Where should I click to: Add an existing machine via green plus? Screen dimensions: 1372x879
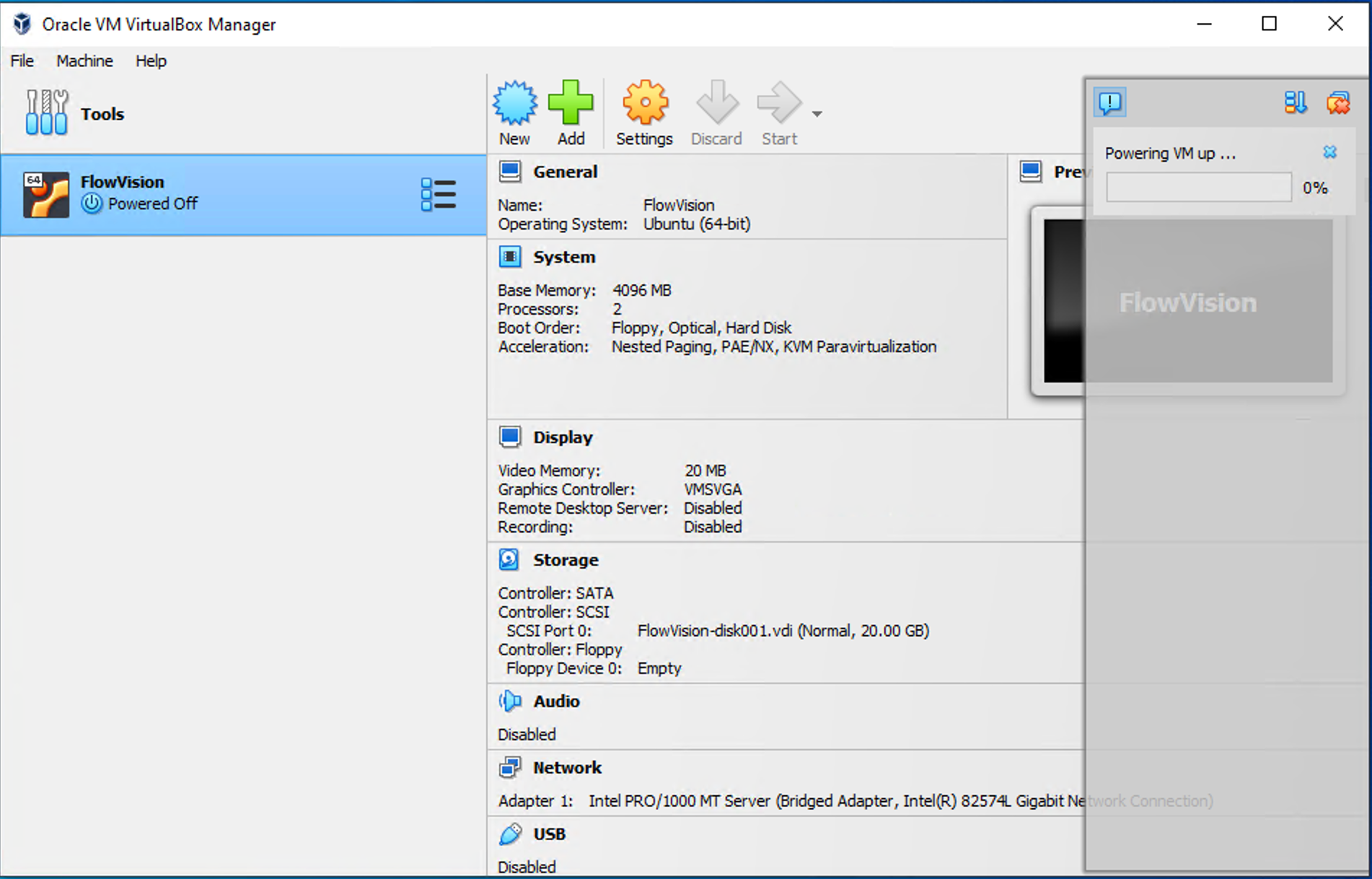coord(571,103)
